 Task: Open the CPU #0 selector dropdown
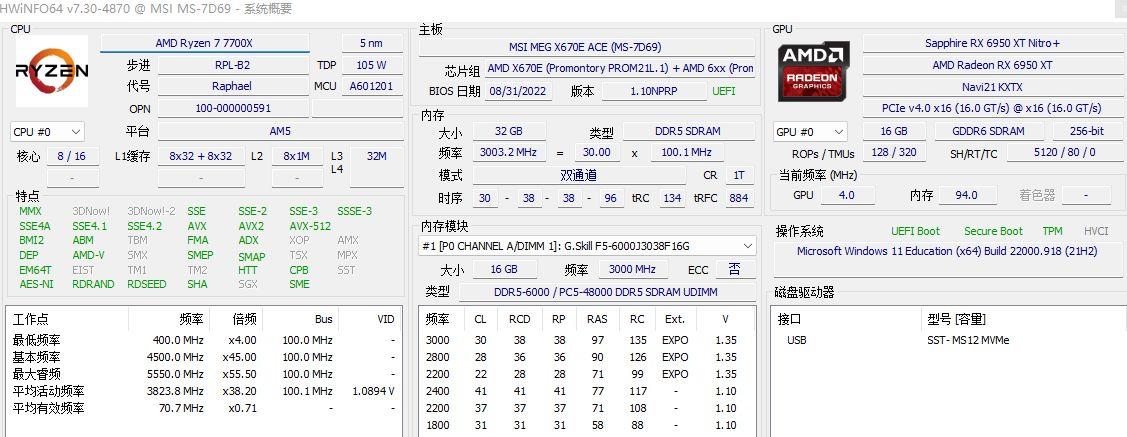pyautogui.click(x=47, y=132)
